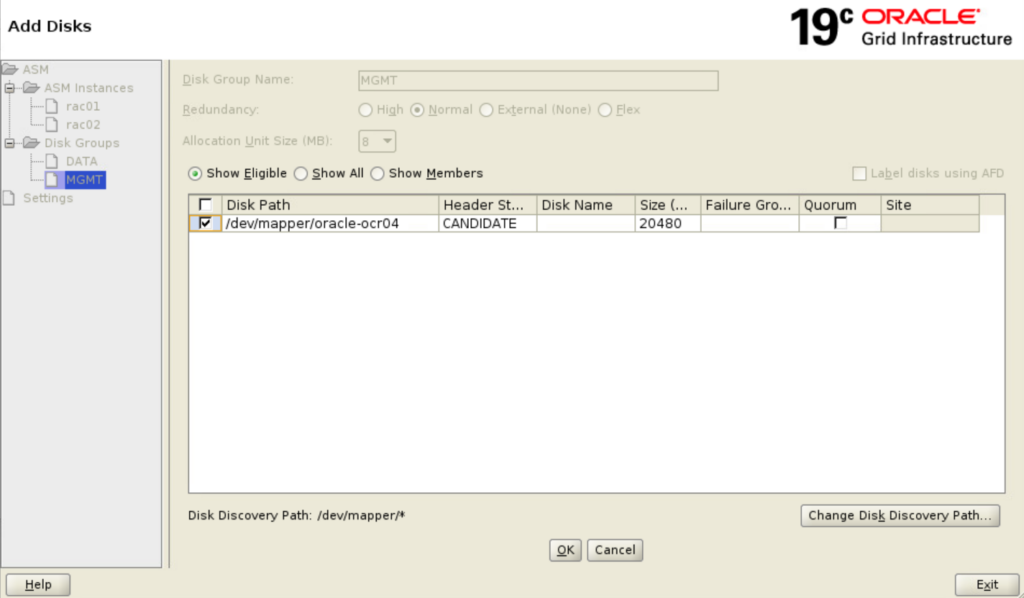Toggle the select-all checkbox in table header
This screenshot has height=598, width=1024.
pos(205,205)
